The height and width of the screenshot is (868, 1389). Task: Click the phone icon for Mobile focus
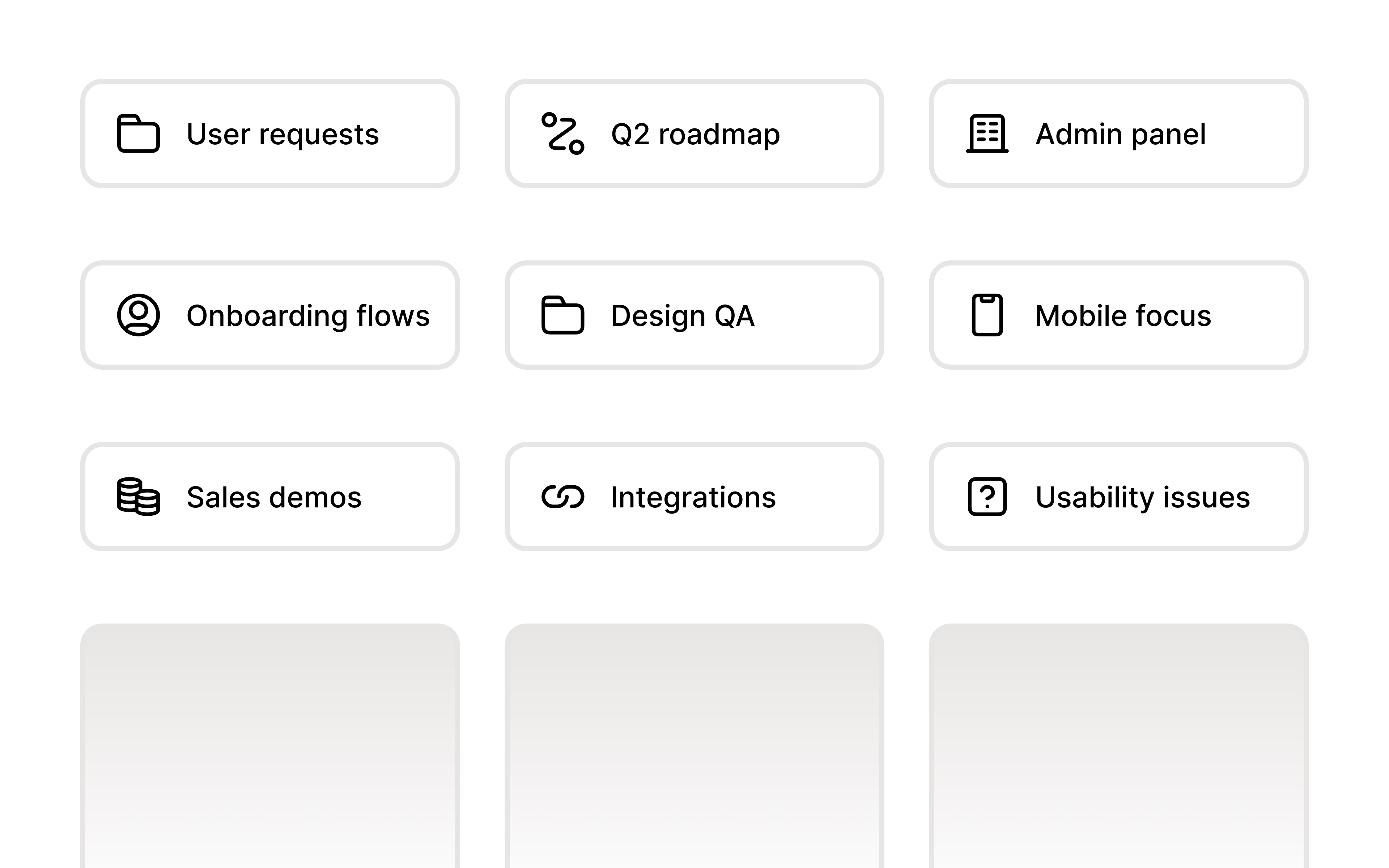click(987, 315)
